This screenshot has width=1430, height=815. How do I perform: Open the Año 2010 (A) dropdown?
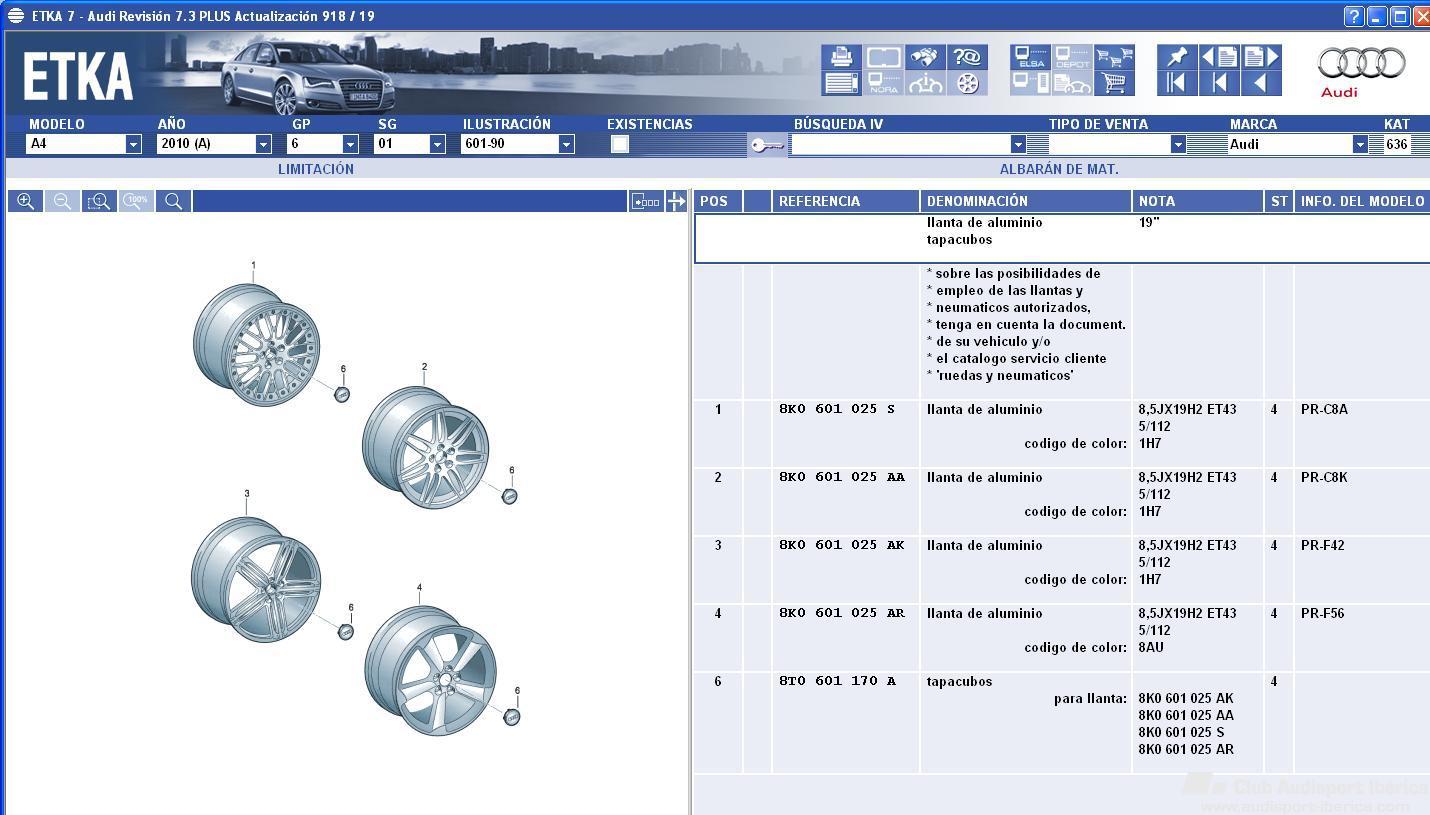[263, 144]
